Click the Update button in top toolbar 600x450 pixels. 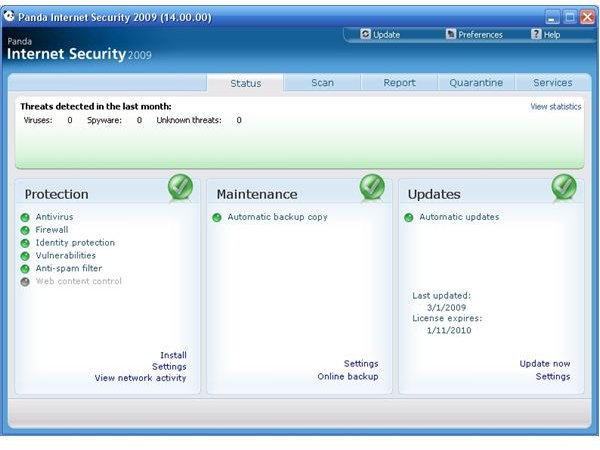(x=380, y=34)
